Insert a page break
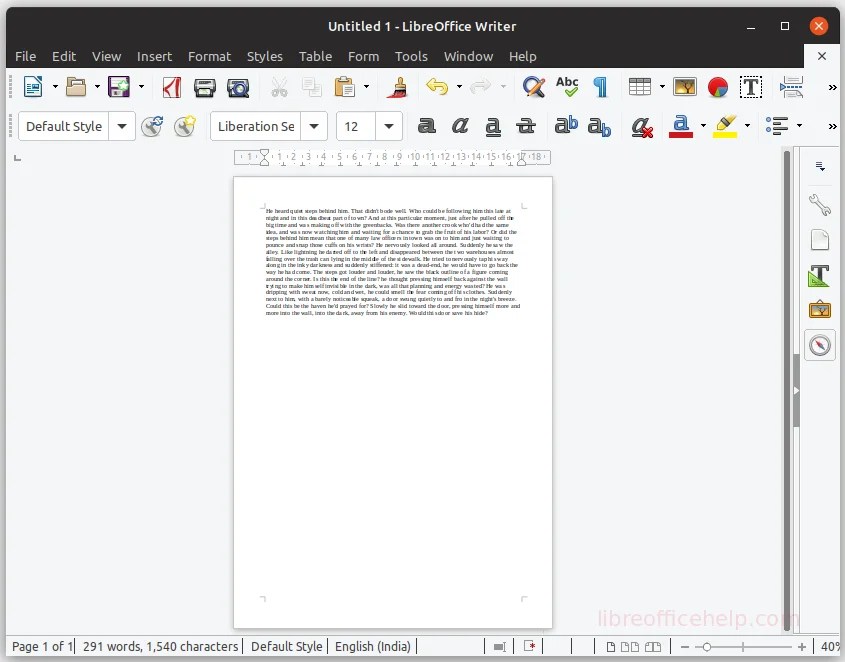This screenshot has height=662, width=845. (791, 87)
